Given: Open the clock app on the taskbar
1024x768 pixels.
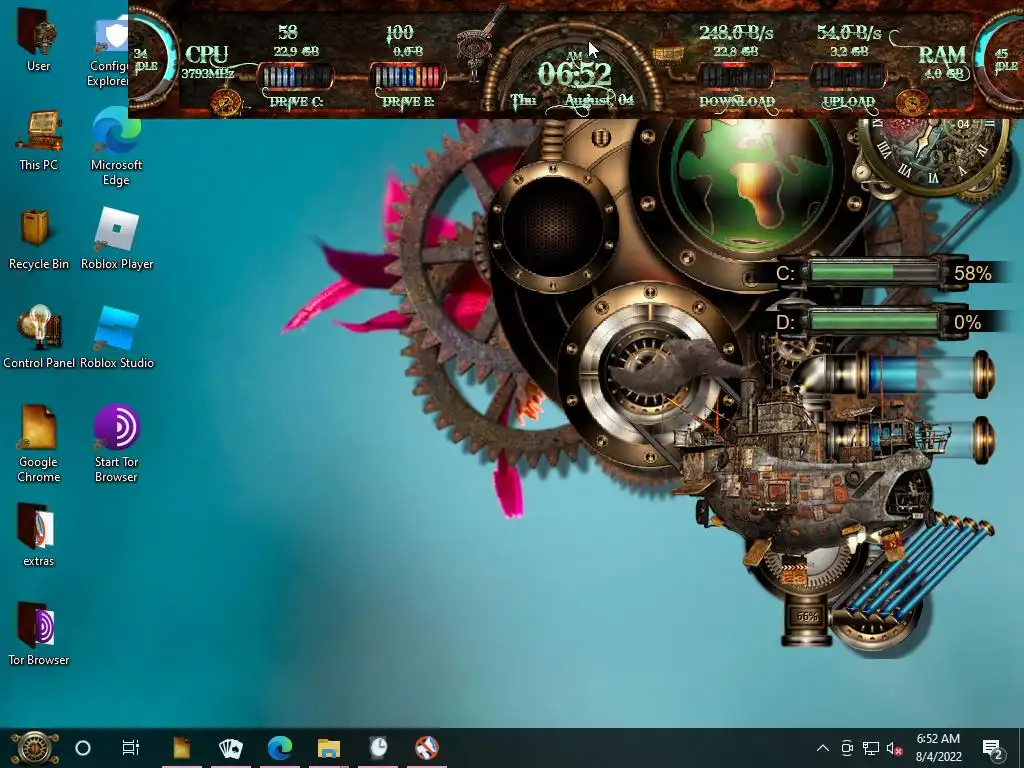Looking at the screenshot, I should (x=378, y=748).
